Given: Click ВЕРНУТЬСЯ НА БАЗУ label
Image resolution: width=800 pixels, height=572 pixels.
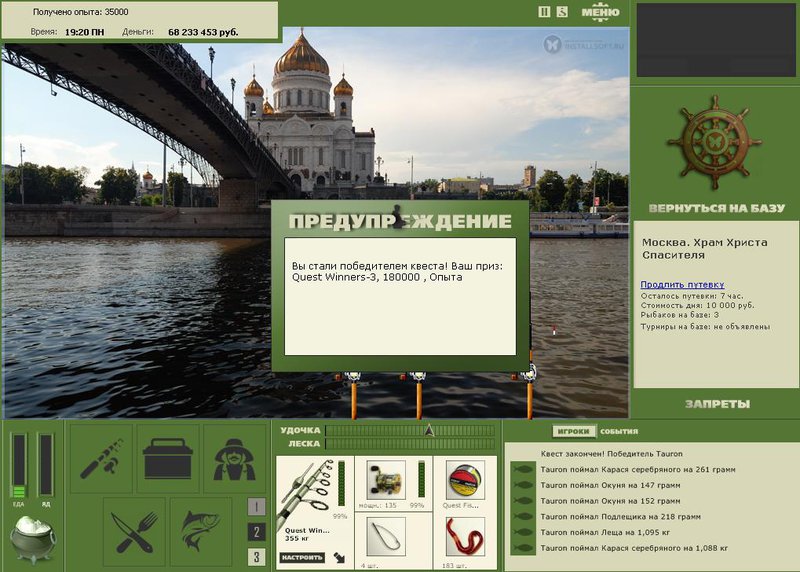Looking at the screenshot, I should 716,208.
